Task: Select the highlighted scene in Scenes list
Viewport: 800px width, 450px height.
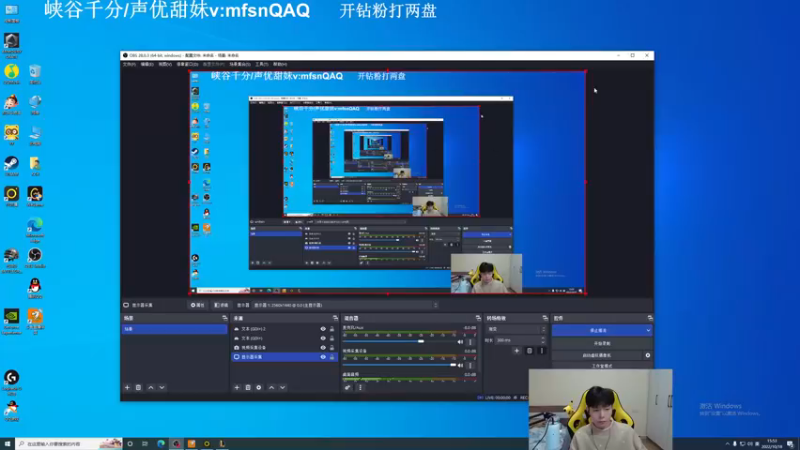Action: click(174, 329)
